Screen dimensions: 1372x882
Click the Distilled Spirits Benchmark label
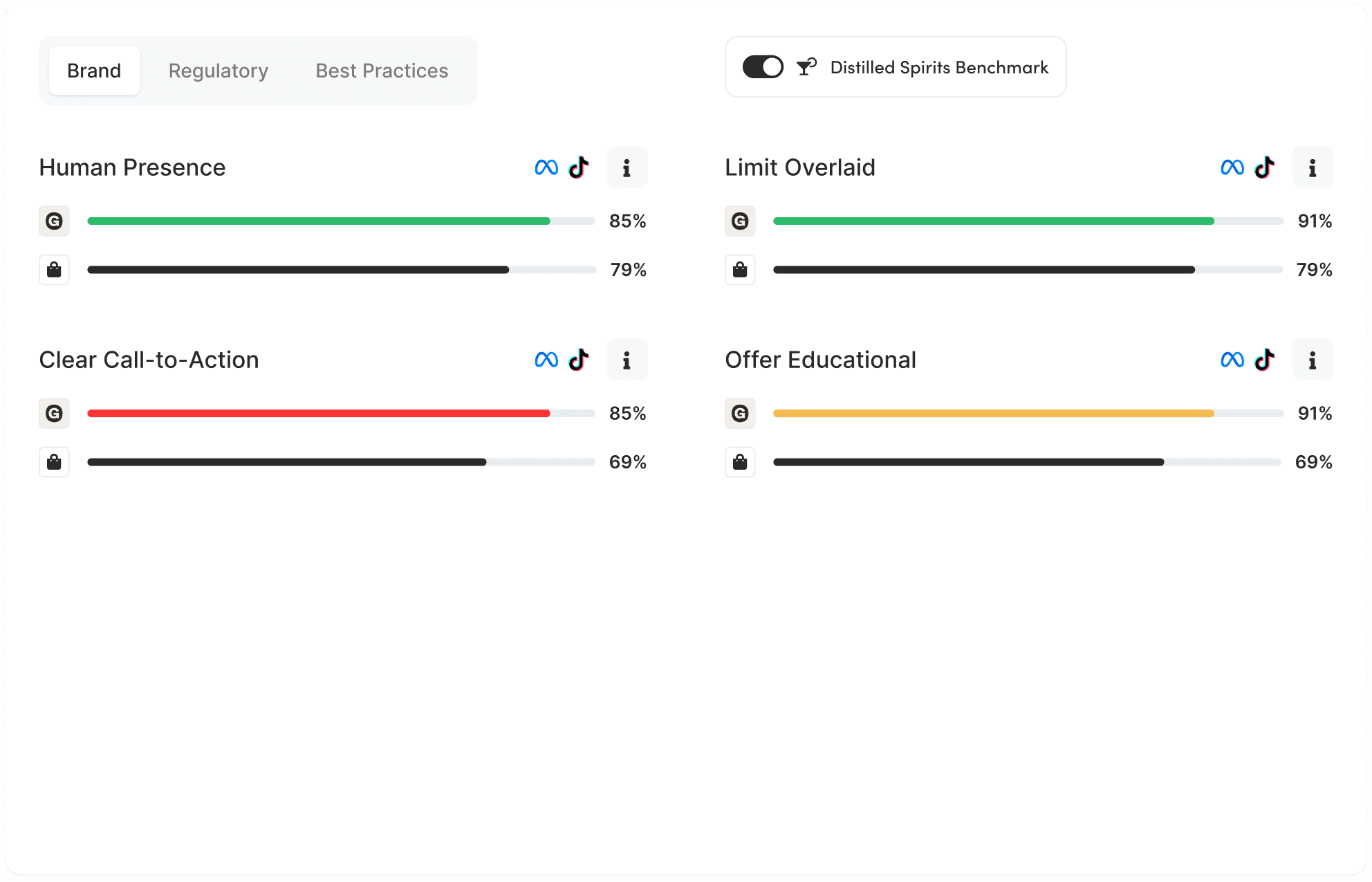tap(939, 67)
